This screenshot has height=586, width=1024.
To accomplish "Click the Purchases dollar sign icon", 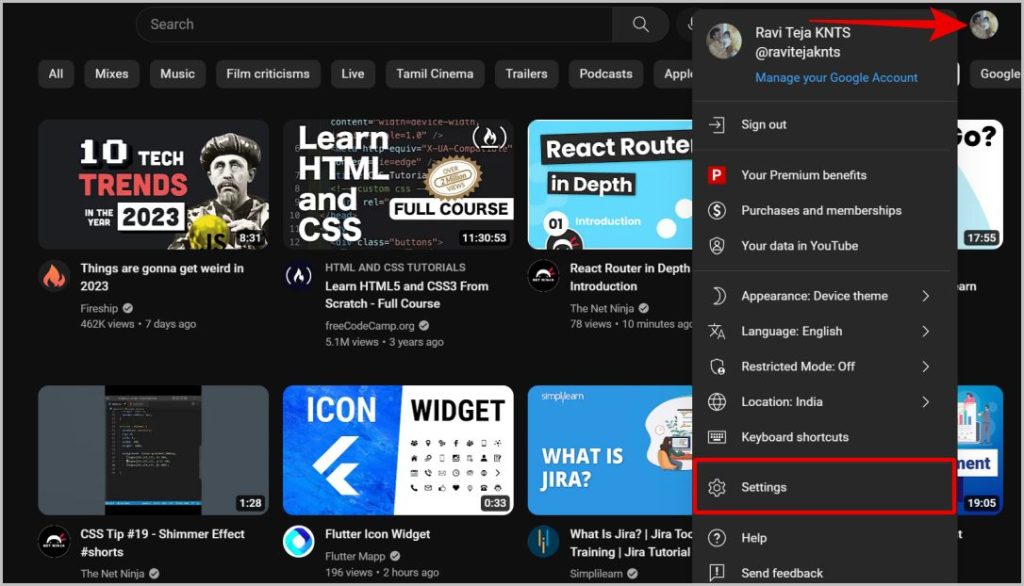I will point(716,210).
